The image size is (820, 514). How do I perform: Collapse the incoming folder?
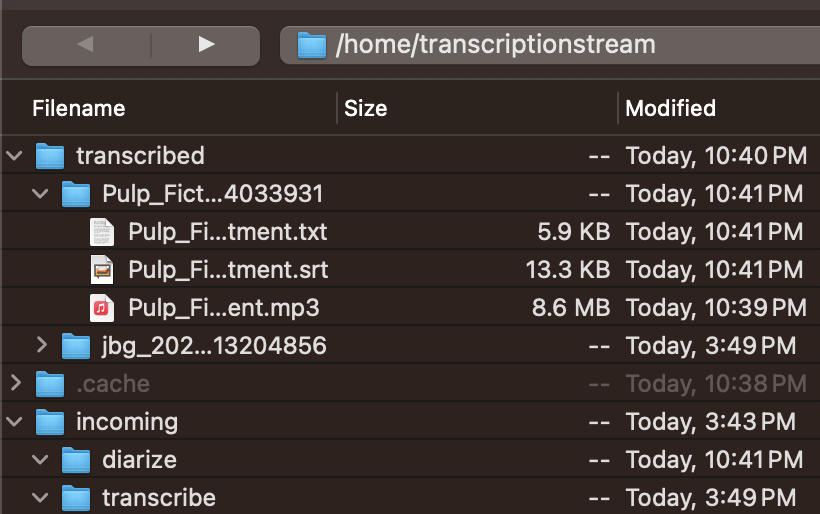[x=15, y=422]
